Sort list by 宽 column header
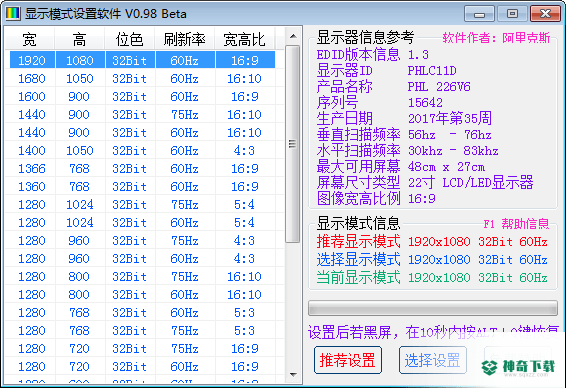Image resolution: width=566 pixels, height=388 pixels. tap(30, 39)
